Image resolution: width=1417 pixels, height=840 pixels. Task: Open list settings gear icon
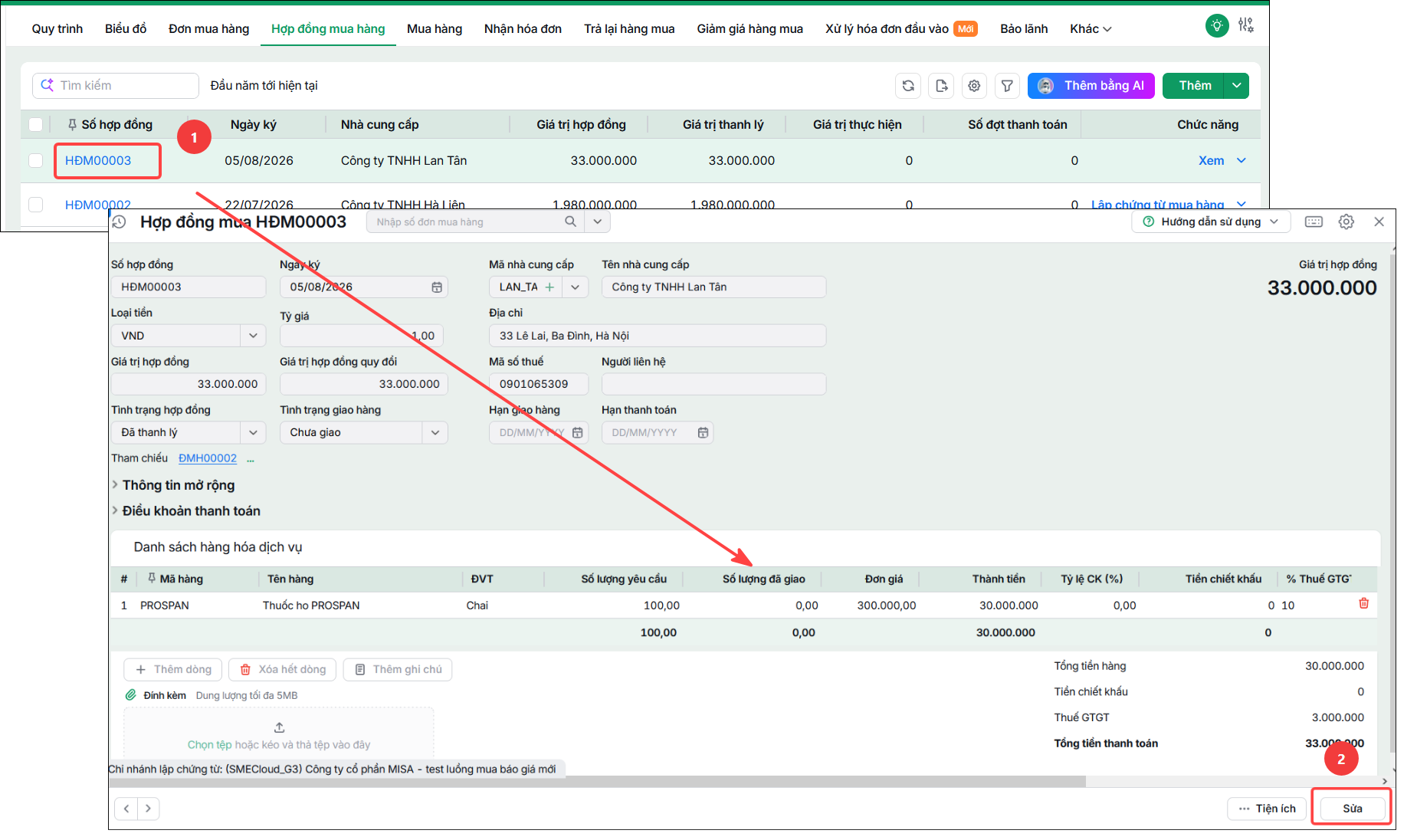pyautogui.click(x=974, y=86)
